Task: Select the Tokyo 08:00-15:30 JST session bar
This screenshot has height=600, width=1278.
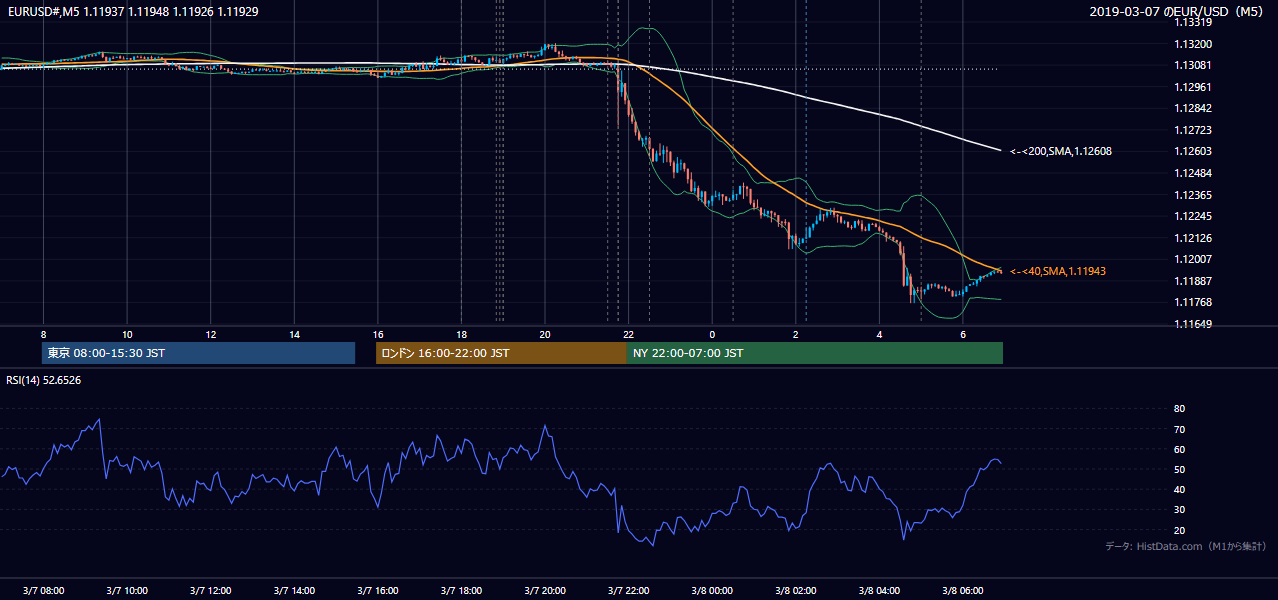Action: click(198, 353)
